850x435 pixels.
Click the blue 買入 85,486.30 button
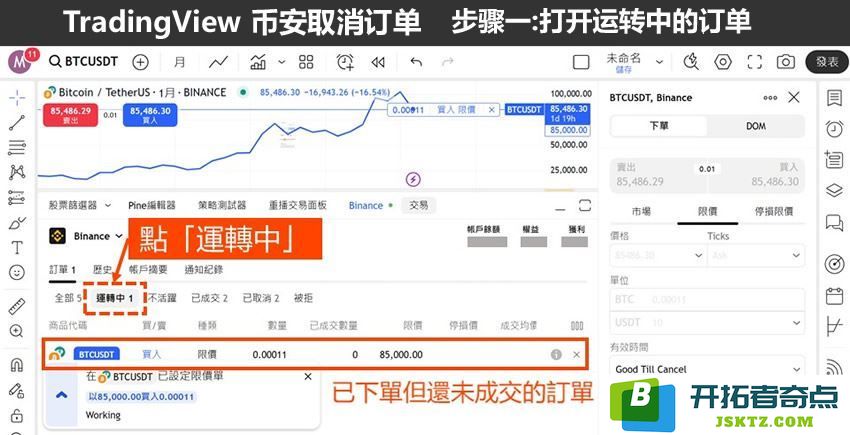pos(150,115)
